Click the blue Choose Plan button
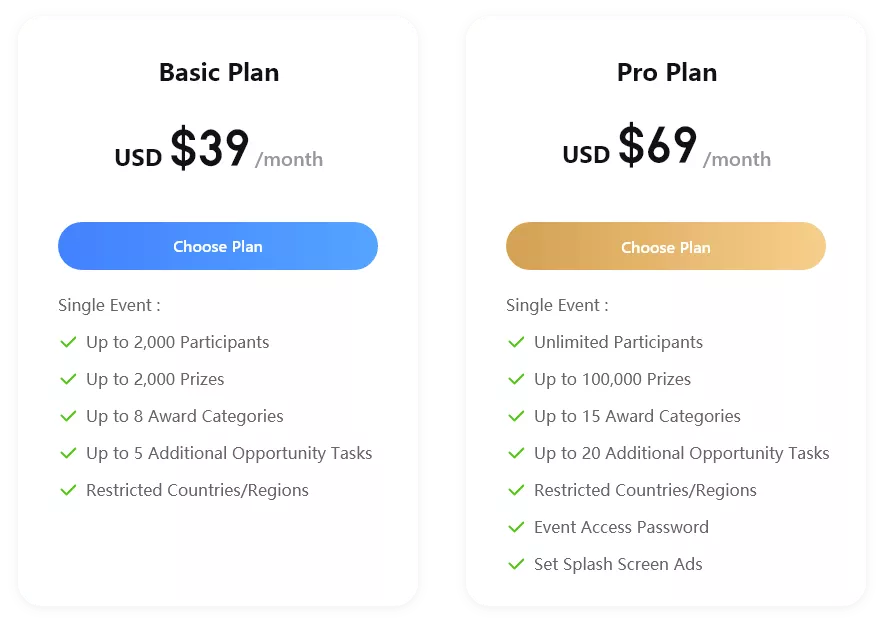 pos(218,246)
